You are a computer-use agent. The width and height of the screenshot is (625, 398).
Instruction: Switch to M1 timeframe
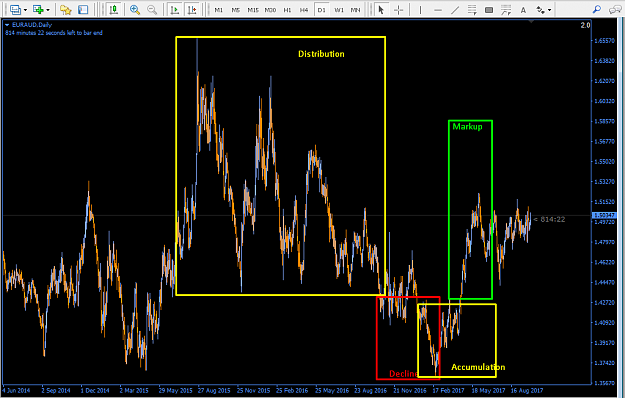click(219, 10)
